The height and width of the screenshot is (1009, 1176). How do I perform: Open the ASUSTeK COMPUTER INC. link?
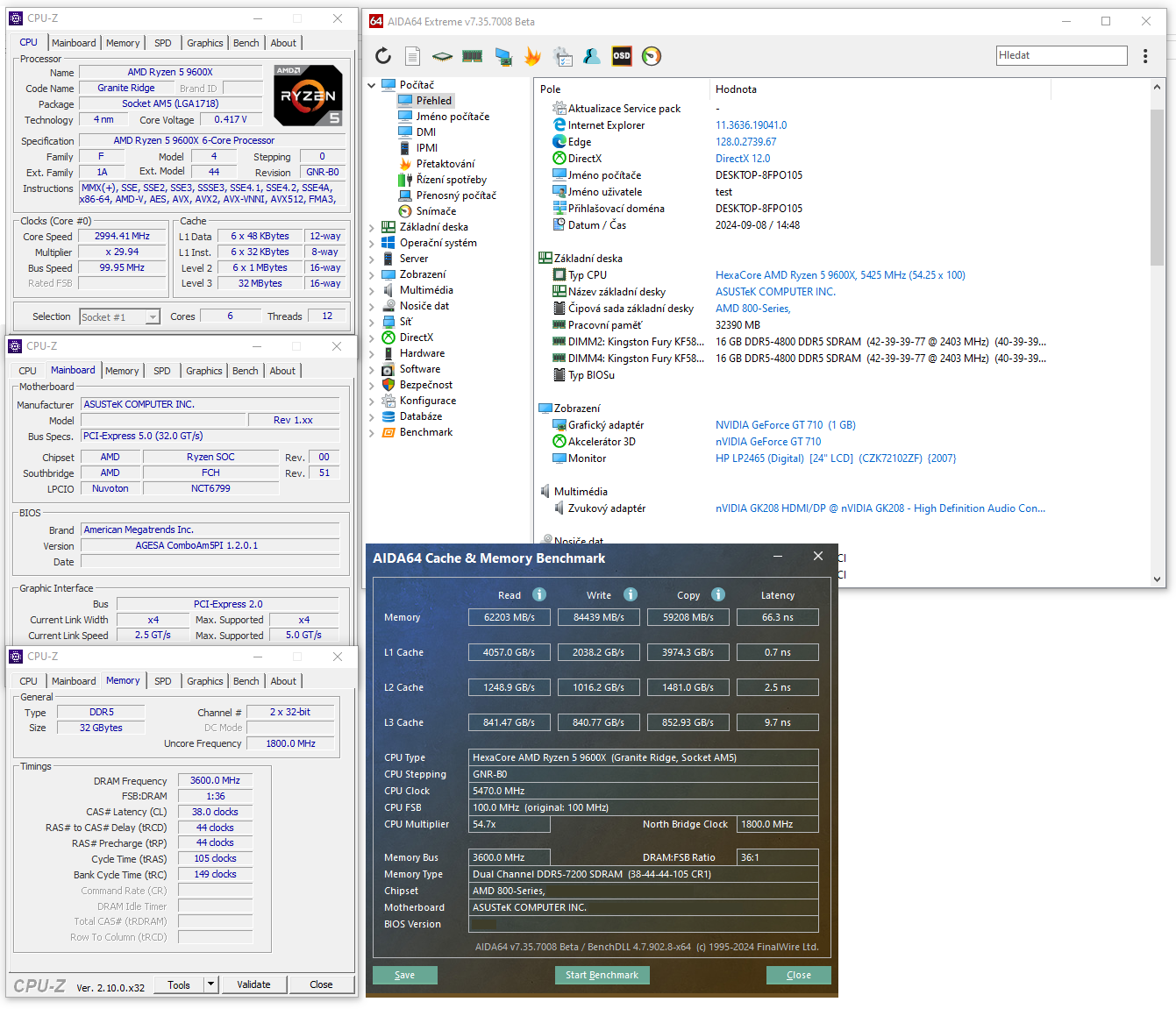point(775,292)
